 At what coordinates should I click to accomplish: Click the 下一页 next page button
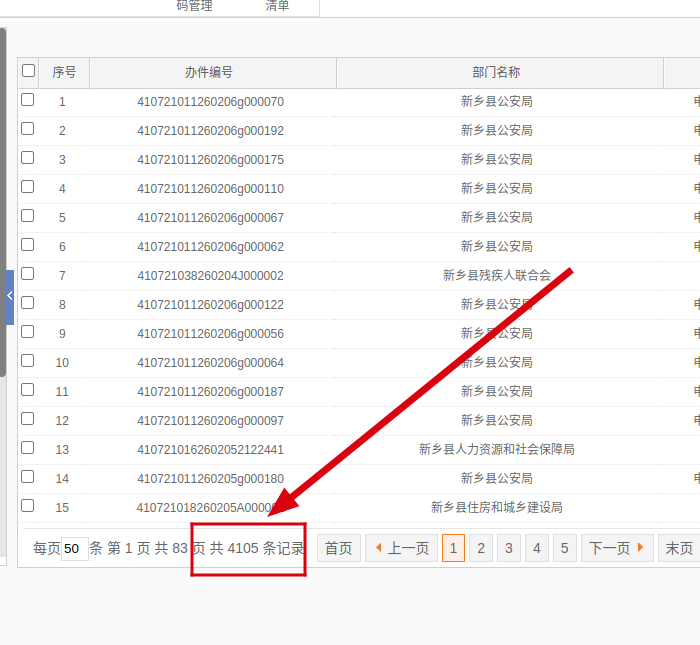[616, 548]
